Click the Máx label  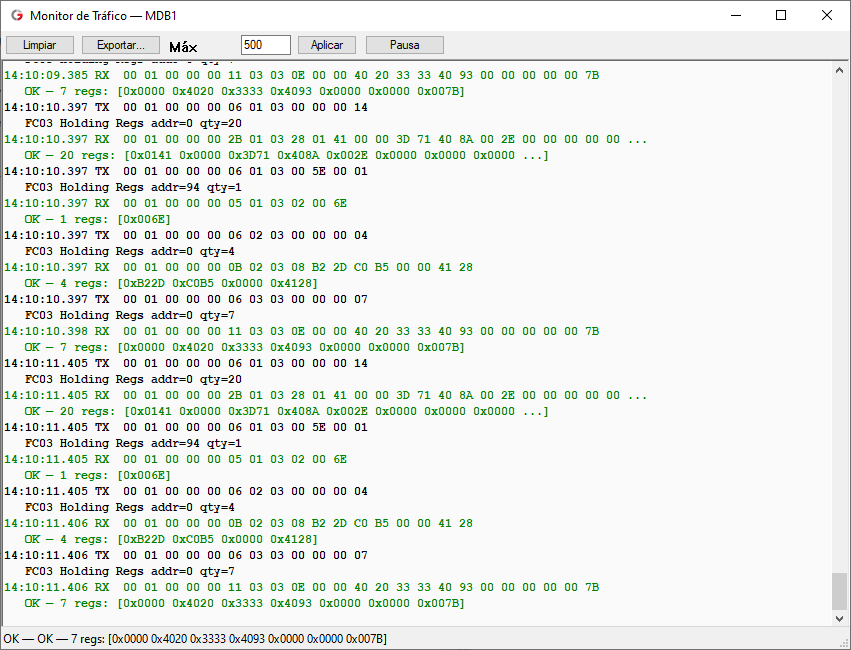click(x=183, y=47)
